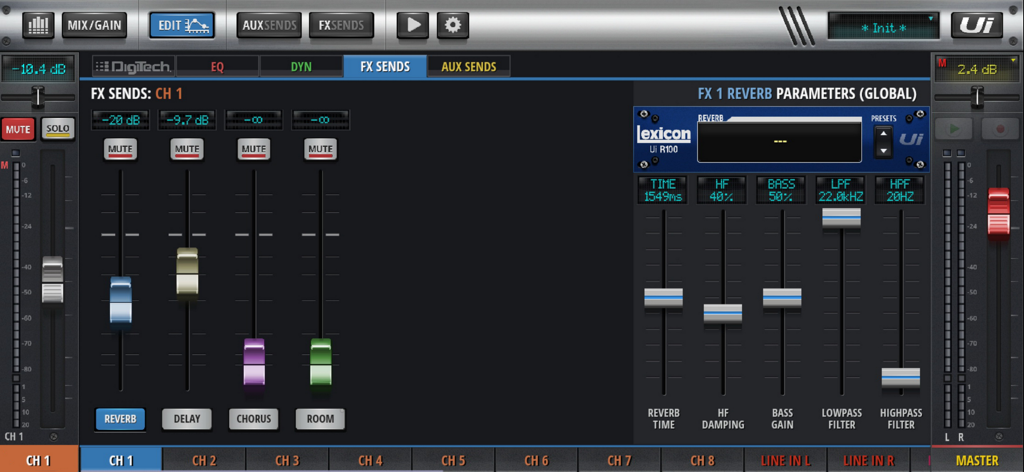Click the TIME 1549ms value display
This screenshot has height=472, width=1024.
[662, 190]
